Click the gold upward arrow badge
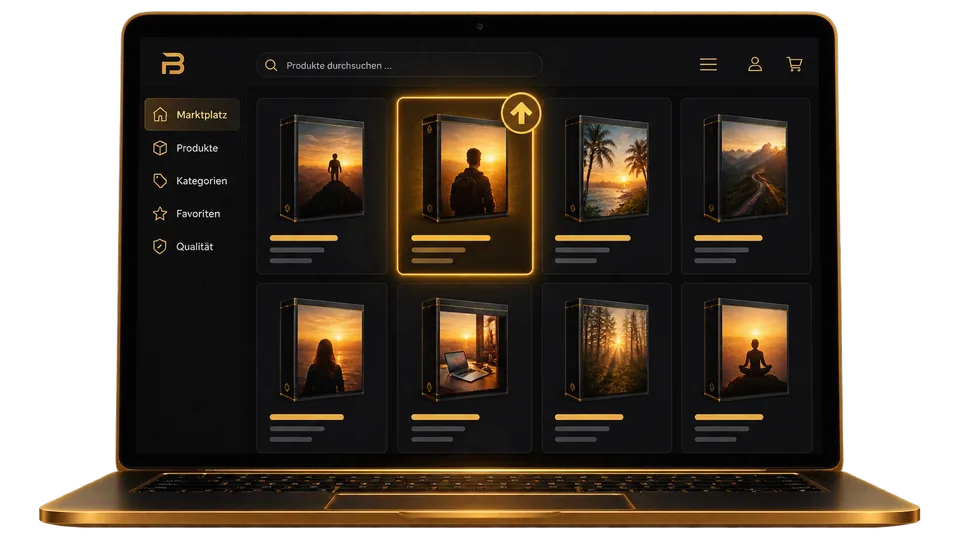This screenshot has height=540, width=960. pyautogui.click(x=521, y=113)
